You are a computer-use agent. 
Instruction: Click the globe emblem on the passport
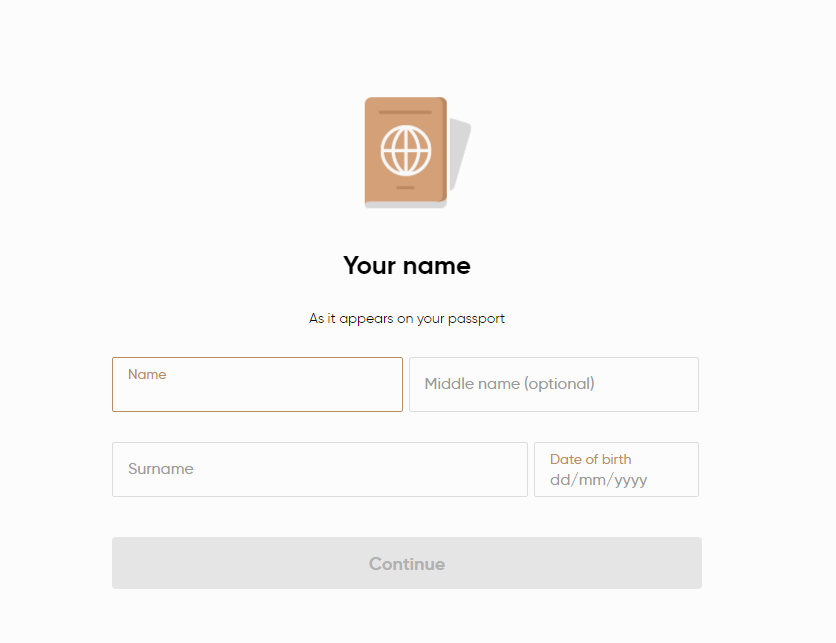406,150
